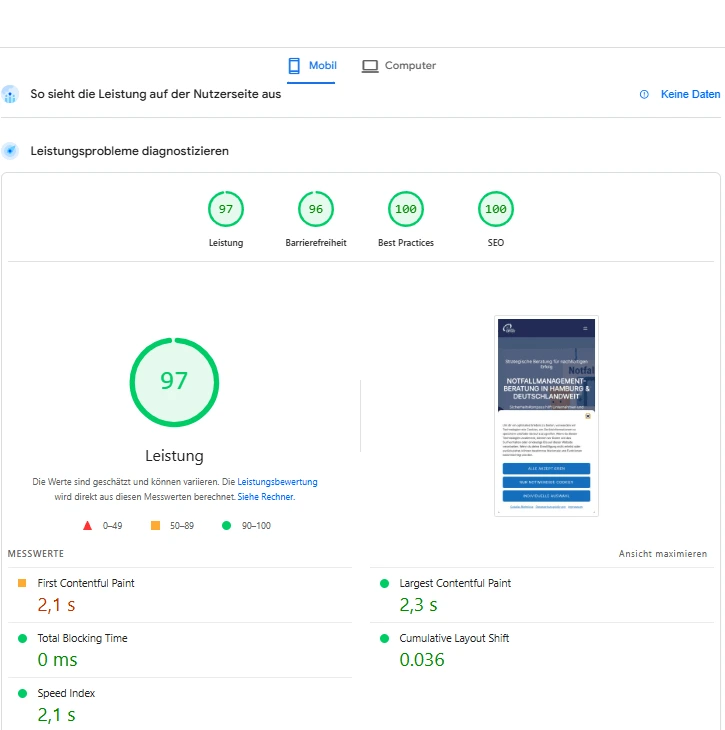The image size is (725, 730).
Task: Switch to the Computer tab
Action: click(x=399, y=66)
